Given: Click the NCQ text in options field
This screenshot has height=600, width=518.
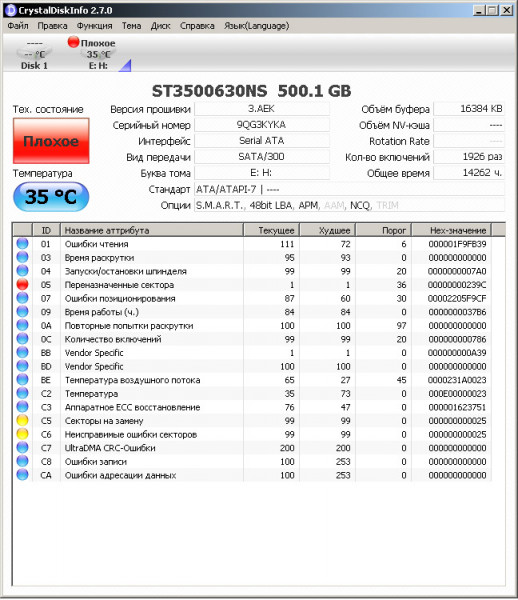Looking at the screenshot, I should (x=360, y=205).
